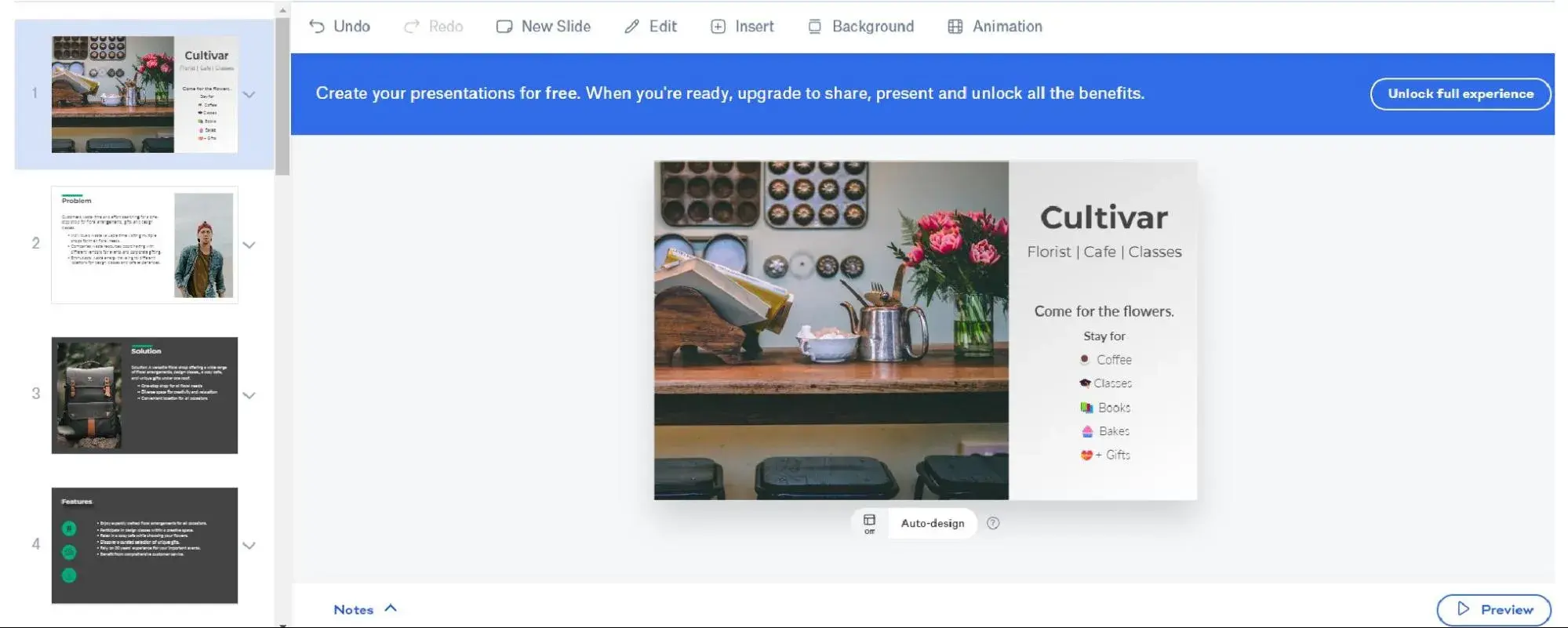Open the Background tool icon
The image size is (1568, 628).
coord(815,27)
